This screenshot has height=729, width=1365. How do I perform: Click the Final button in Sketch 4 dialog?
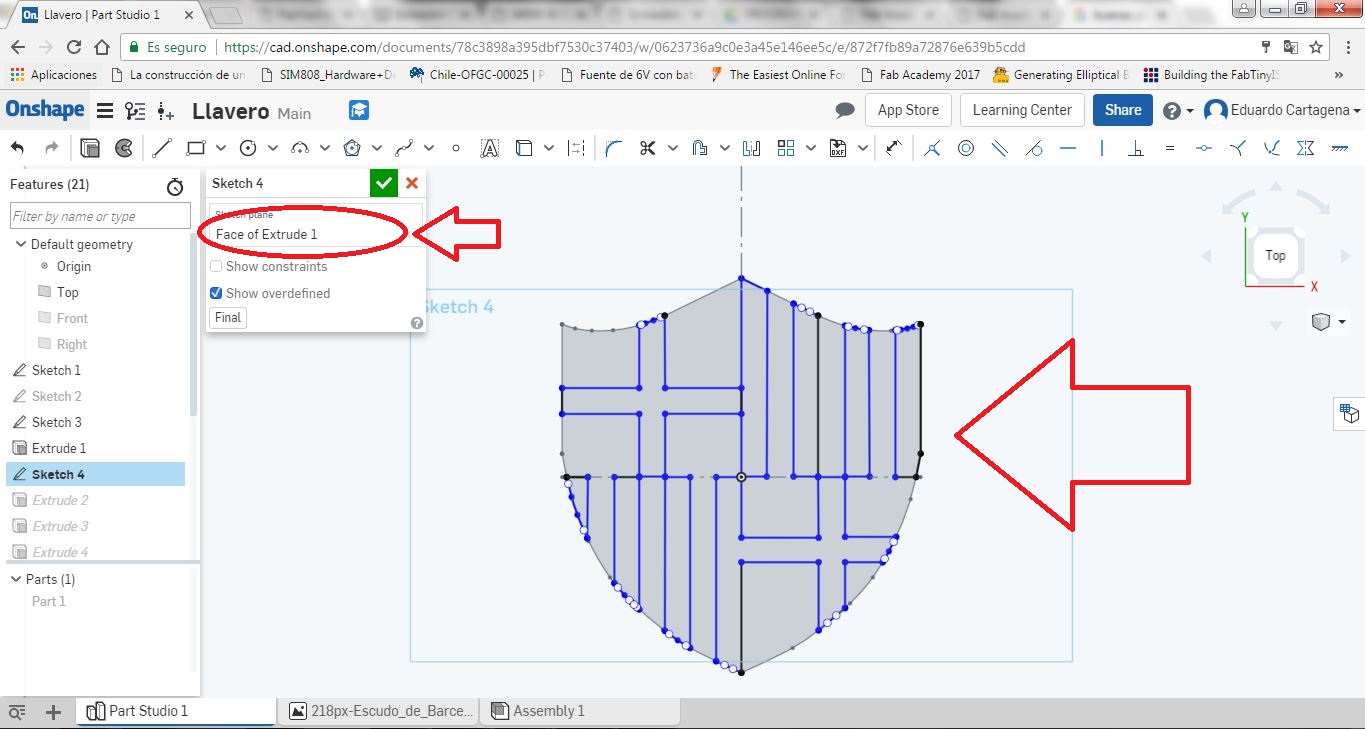tap(228, 317)
